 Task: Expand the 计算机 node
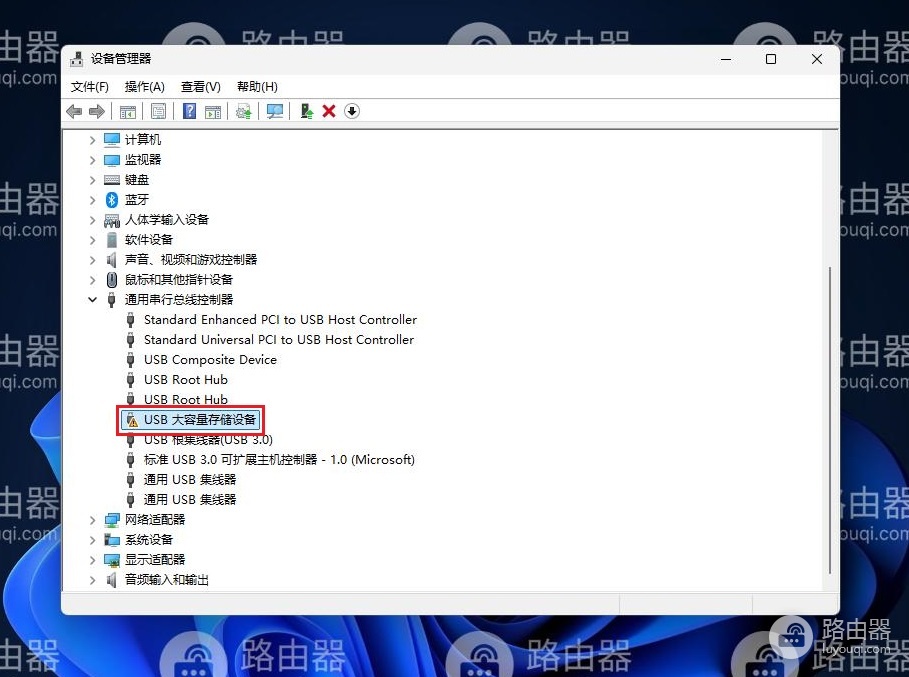(x=92, y=140)
